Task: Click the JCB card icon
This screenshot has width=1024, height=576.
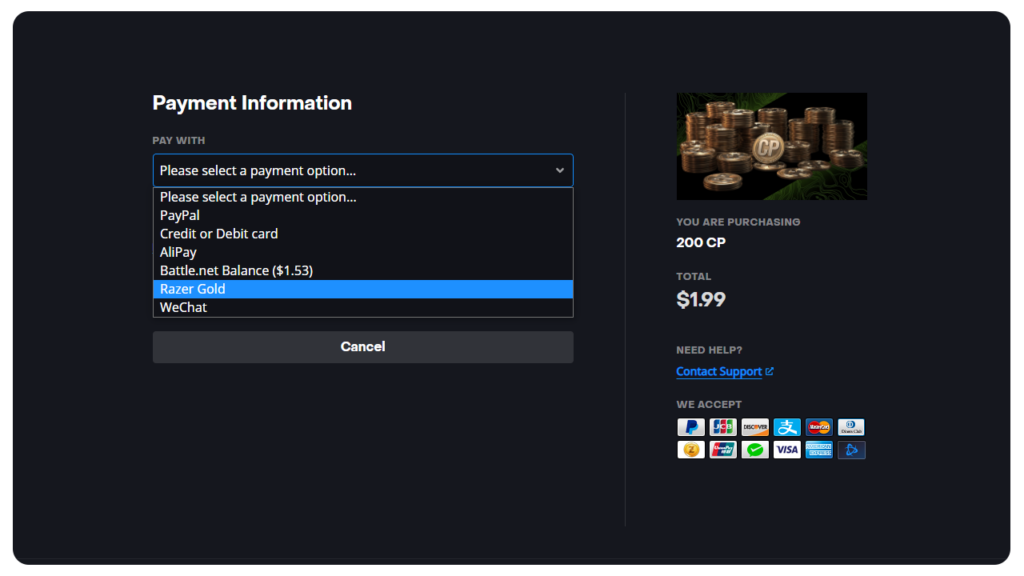Action: point(722,427)
